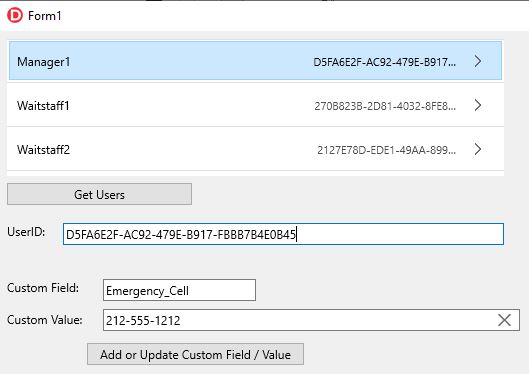
Task: Click the Custom Field: label
Action: click(x=43, y=288)
